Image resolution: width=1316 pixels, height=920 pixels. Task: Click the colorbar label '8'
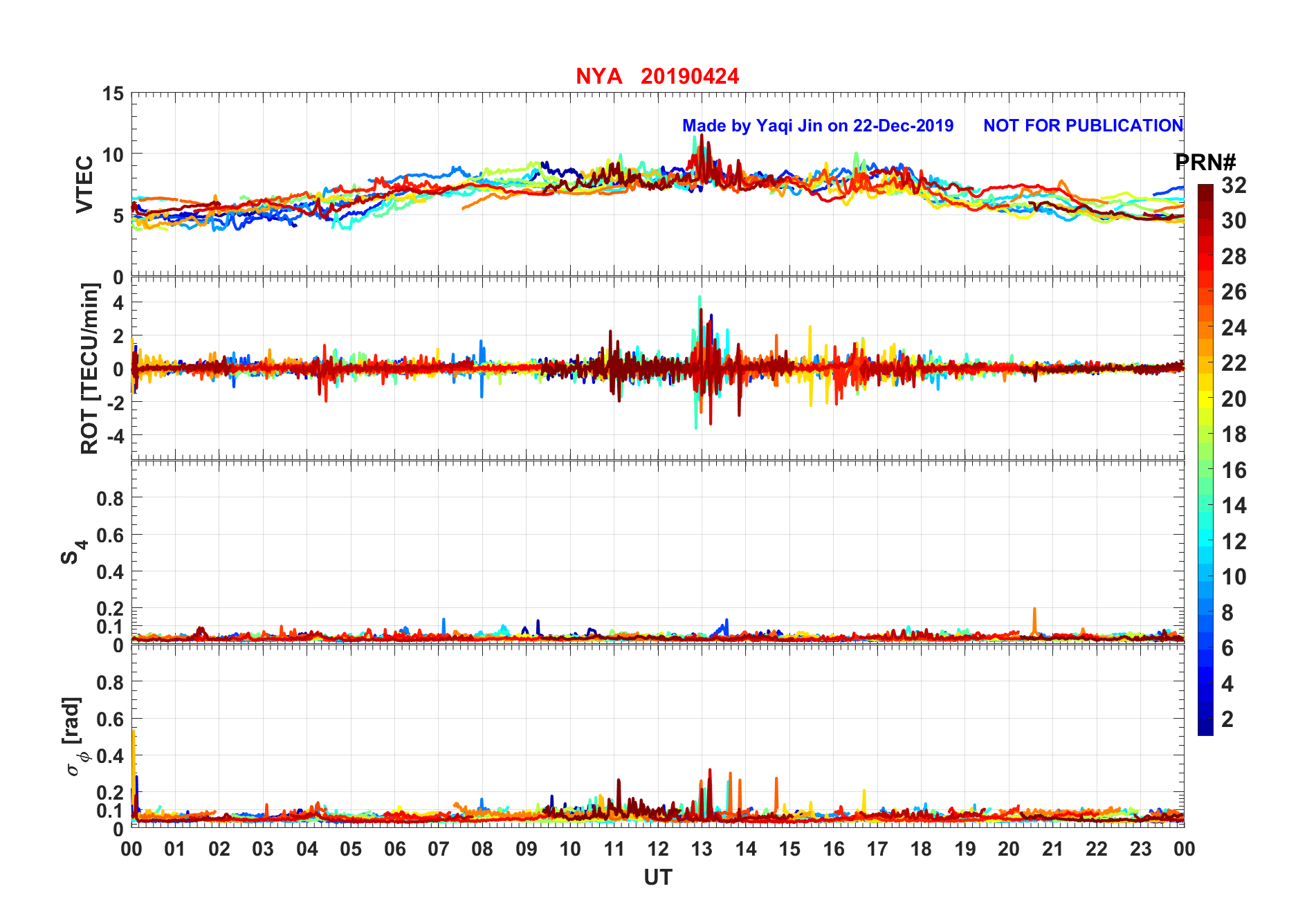pos(1227,613)
